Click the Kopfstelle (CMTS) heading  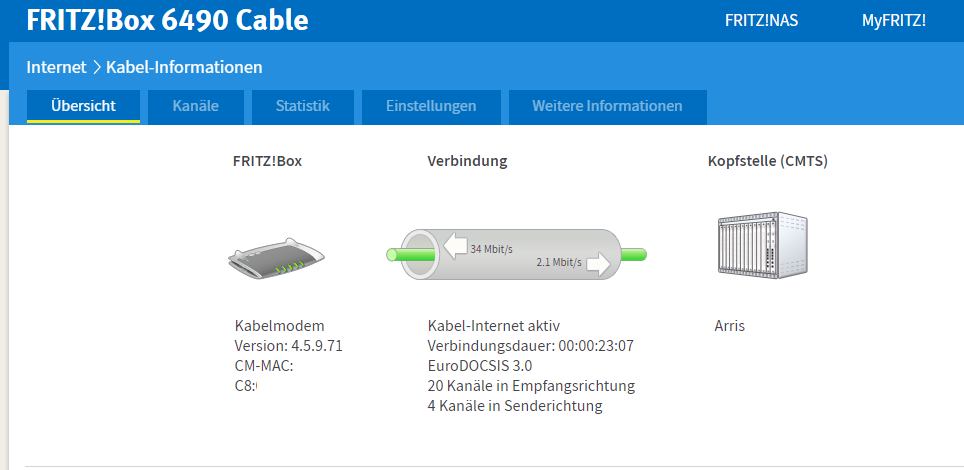click(767, 160)
